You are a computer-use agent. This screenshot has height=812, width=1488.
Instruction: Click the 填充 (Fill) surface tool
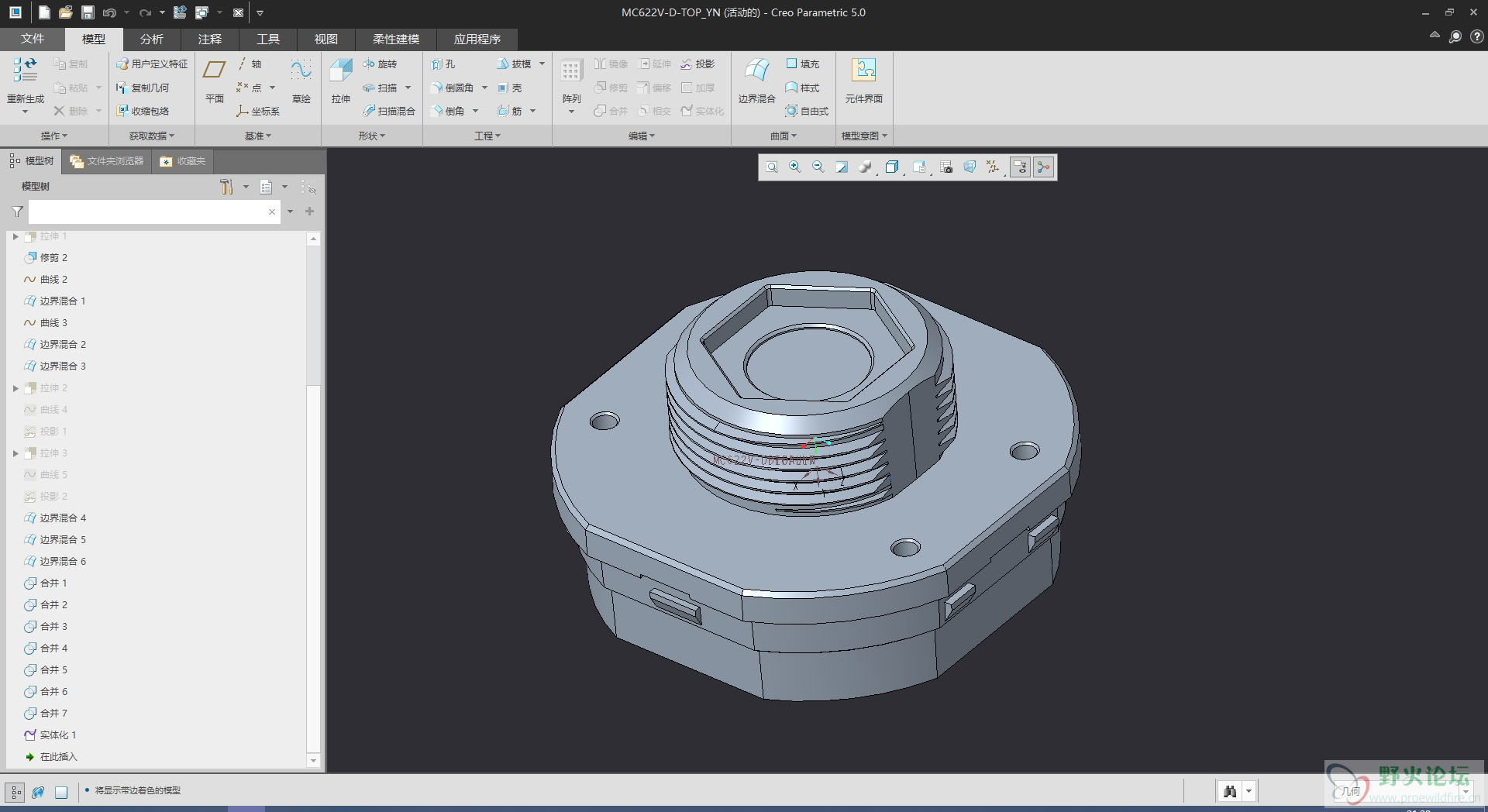click(x=803, y=64)
